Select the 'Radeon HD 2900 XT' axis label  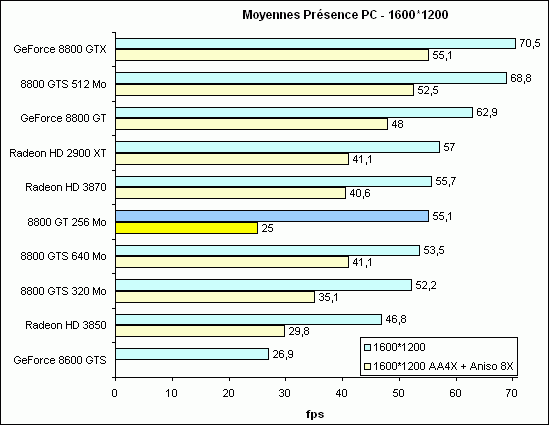(x=58, y=153)
